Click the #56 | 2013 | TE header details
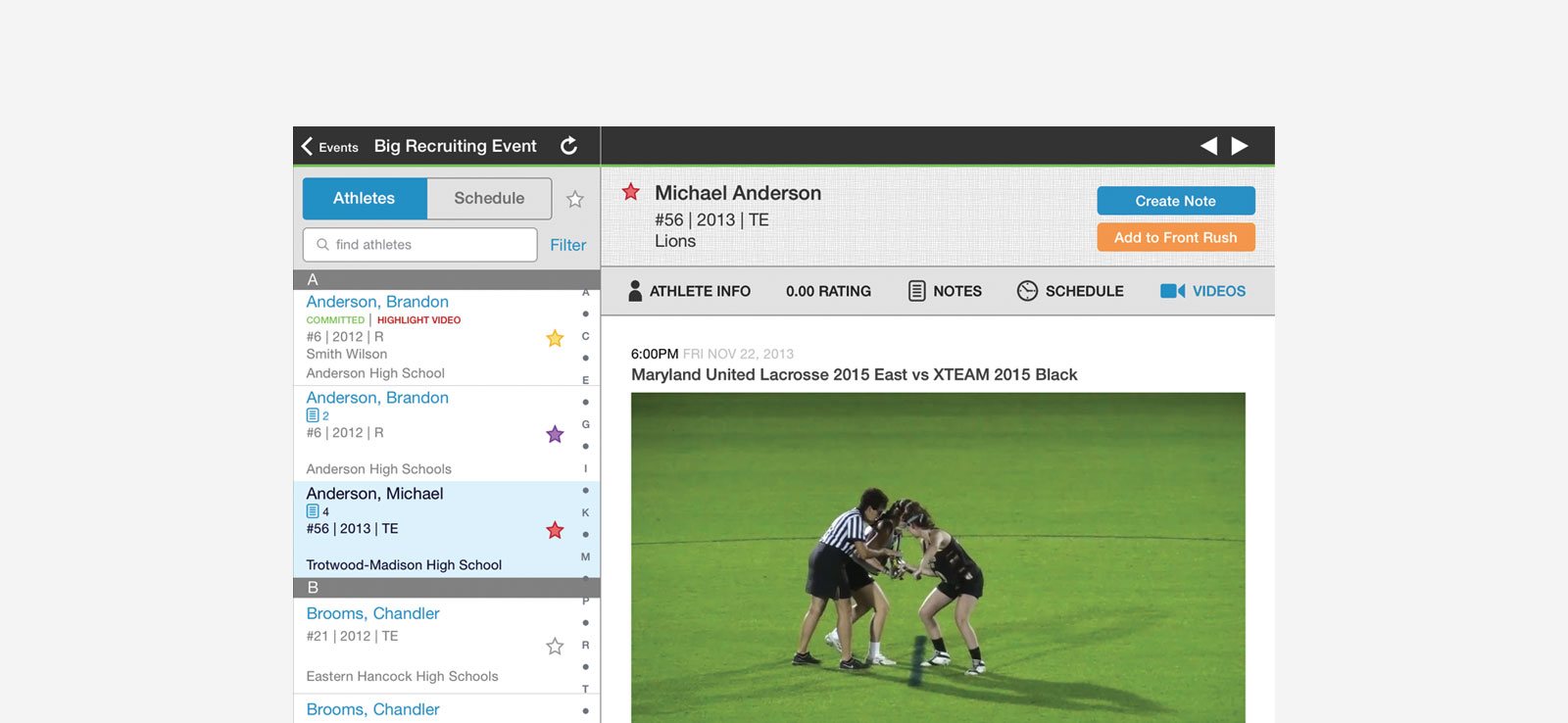This screenshot has width=1568, height=723. pos(711,219)
